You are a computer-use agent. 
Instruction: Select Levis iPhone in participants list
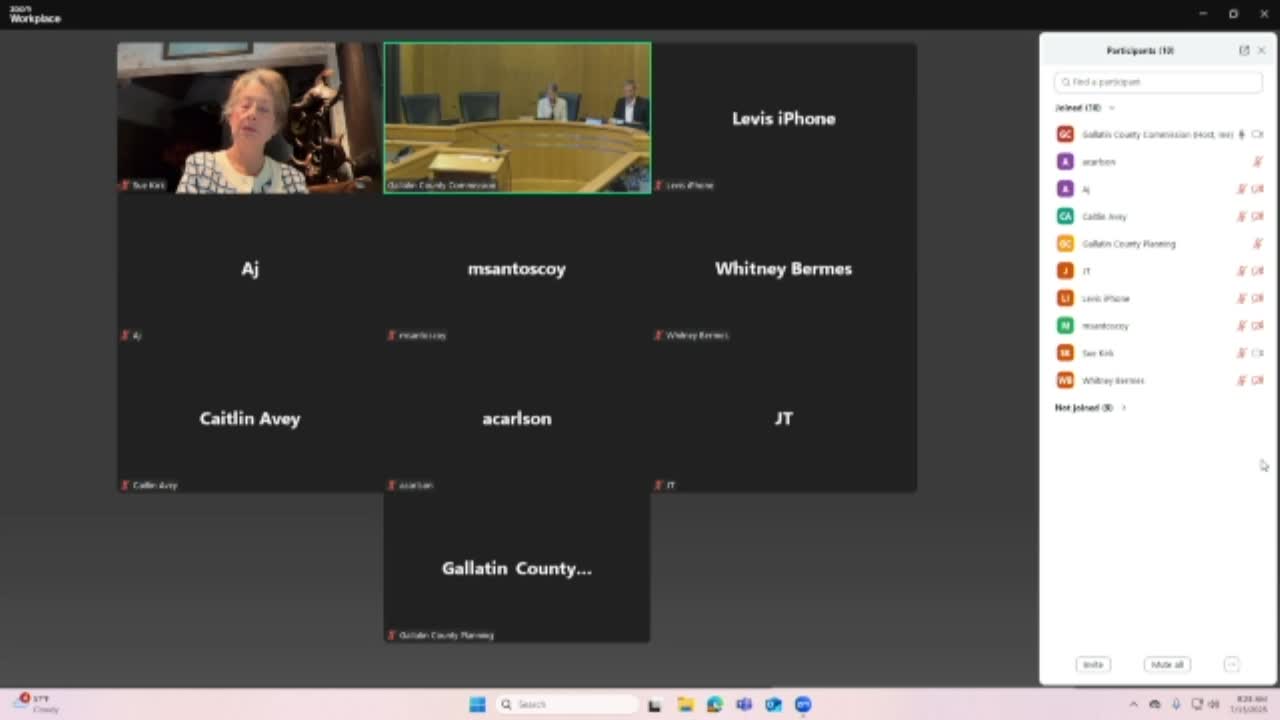1105,298
